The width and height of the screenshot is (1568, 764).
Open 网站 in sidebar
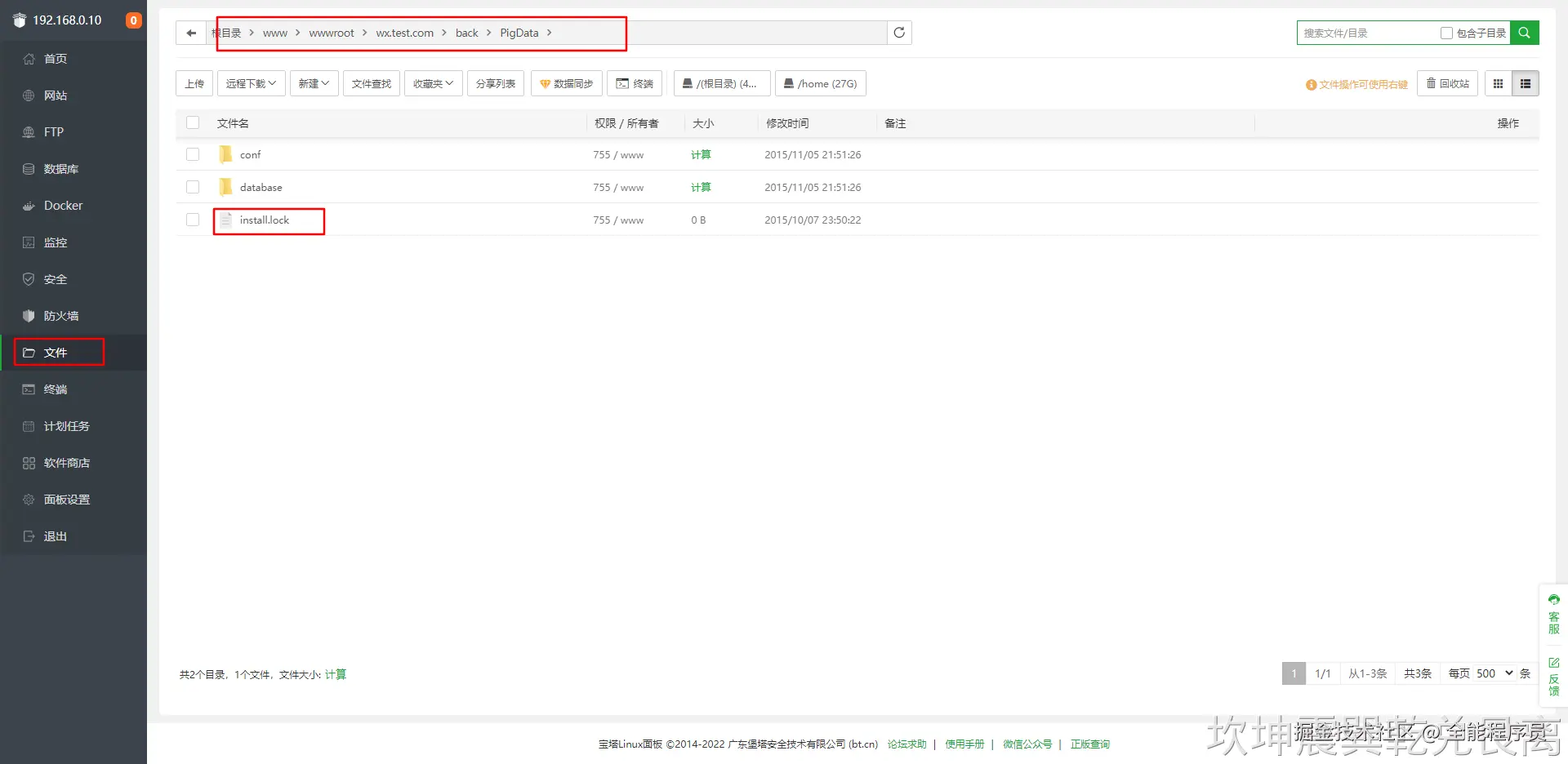pos(73,95)
